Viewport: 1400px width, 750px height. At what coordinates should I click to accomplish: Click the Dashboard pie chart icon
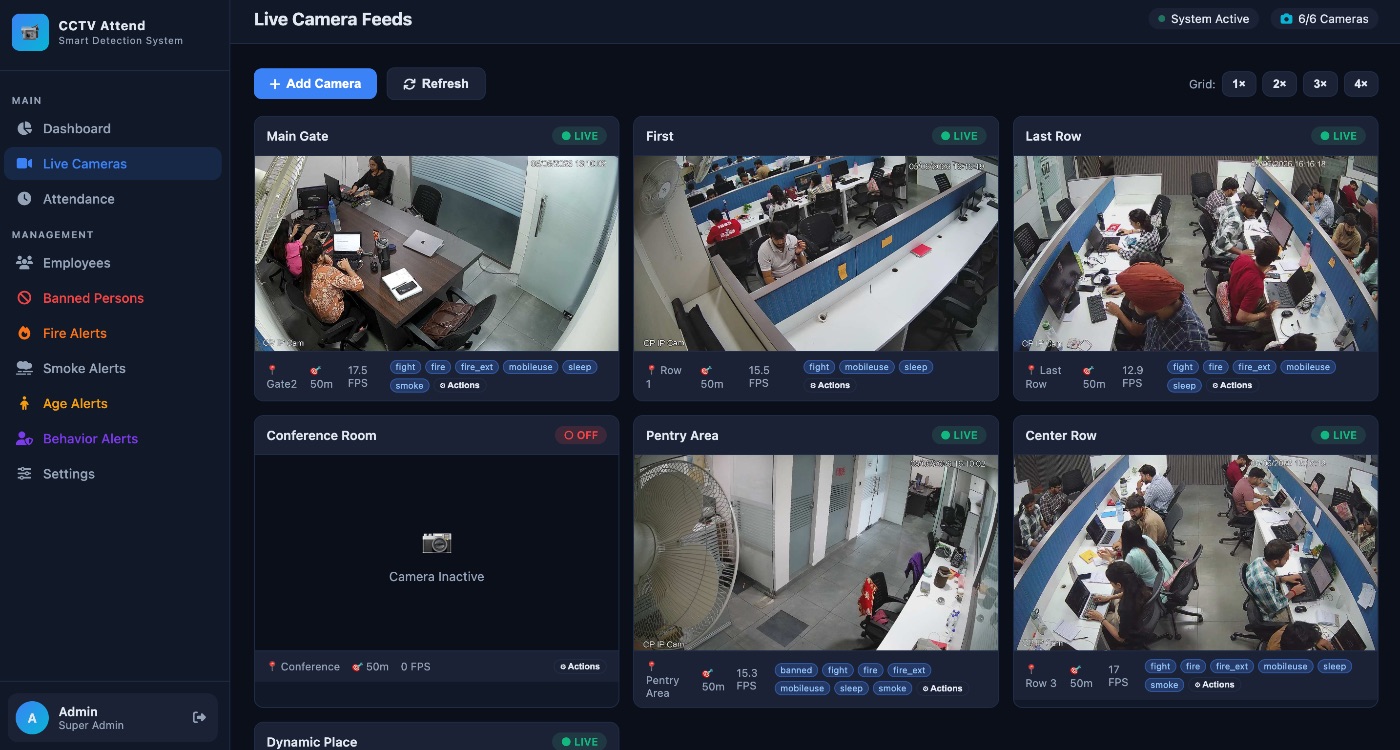pos(25,128)
